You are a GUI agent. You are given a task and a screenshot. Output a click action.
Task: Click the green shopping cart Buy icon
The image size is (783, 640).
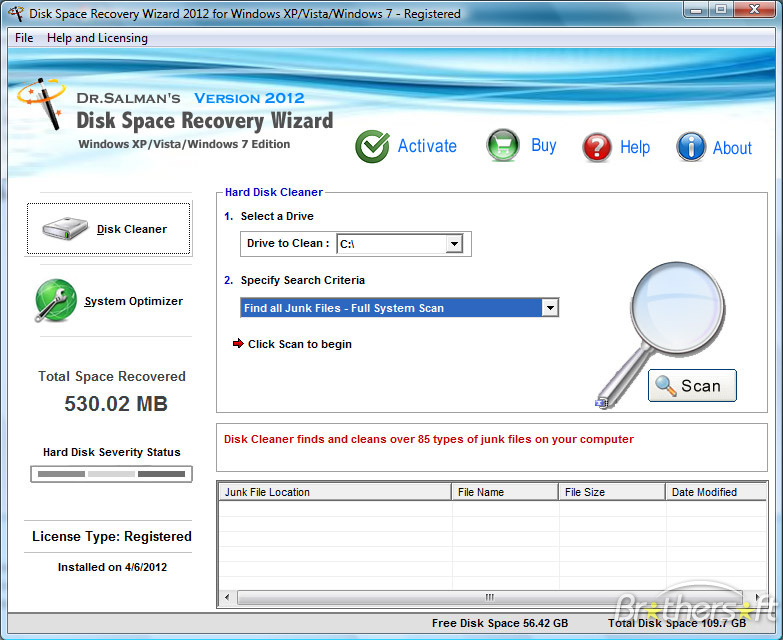(x=503, y=145)
